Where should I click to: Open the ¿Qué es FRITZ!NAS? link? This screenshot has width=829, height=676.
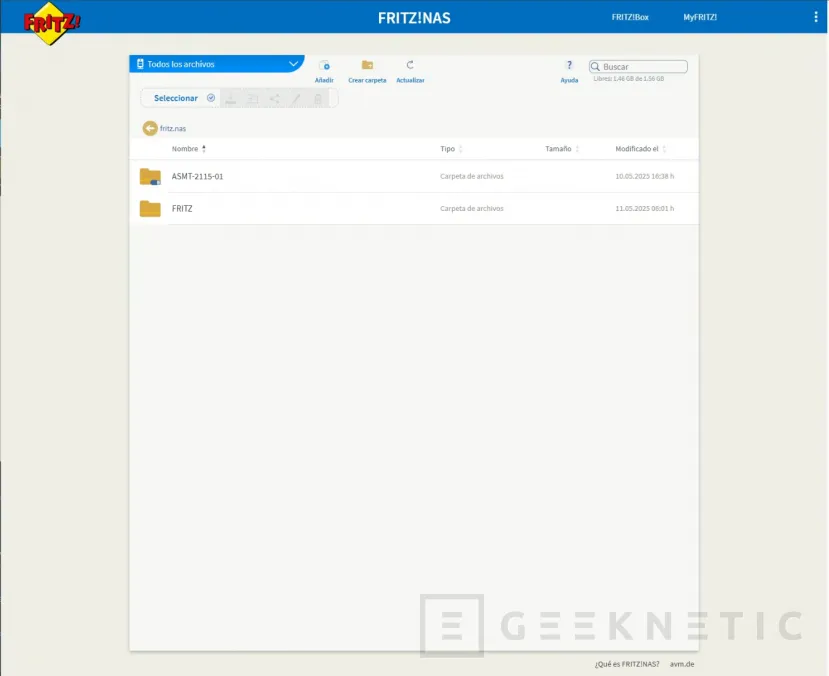[627, 664]
